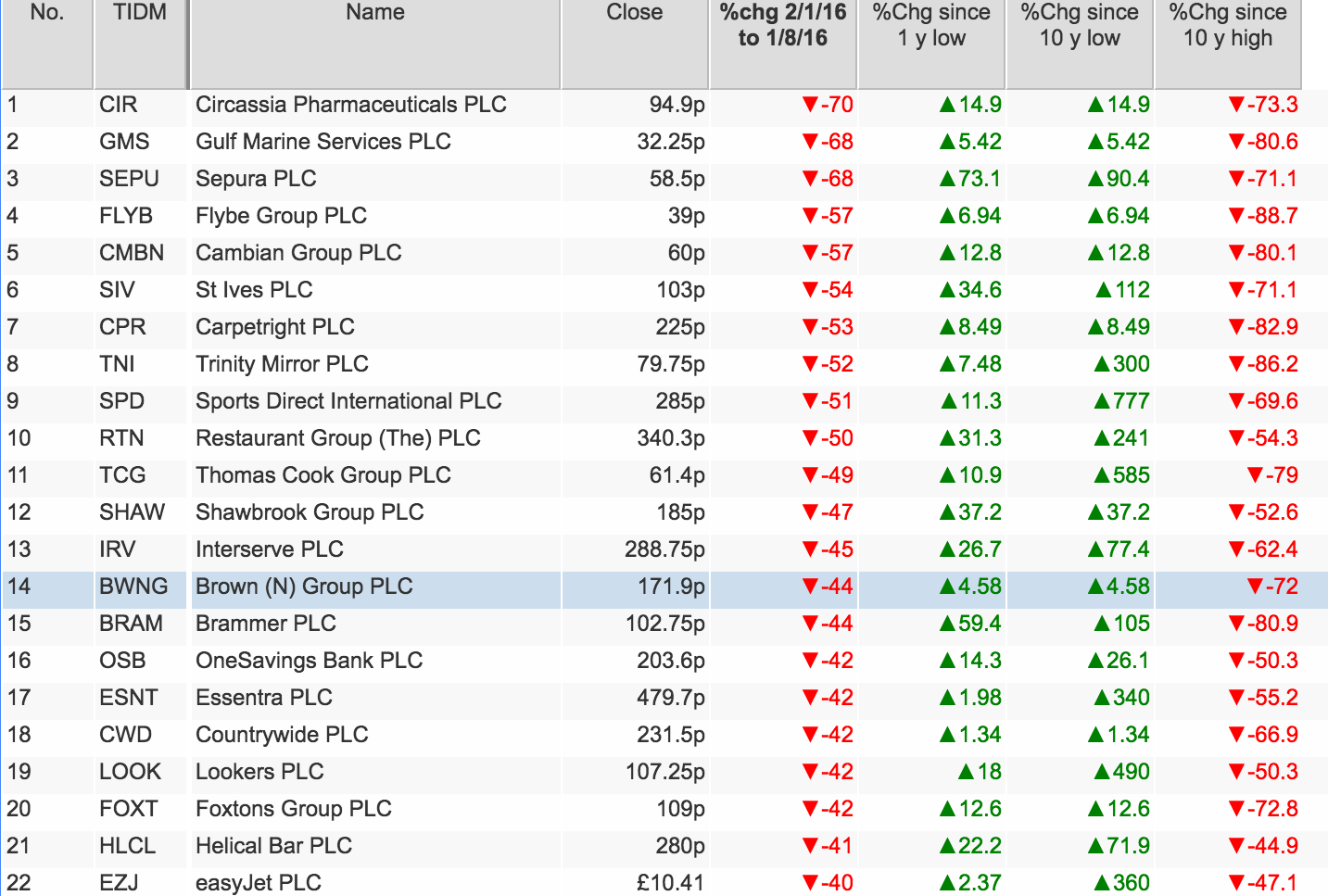Click Lookers 10 y low value 490
This screenshot has width=1328, height=896.
(1121, 772)
